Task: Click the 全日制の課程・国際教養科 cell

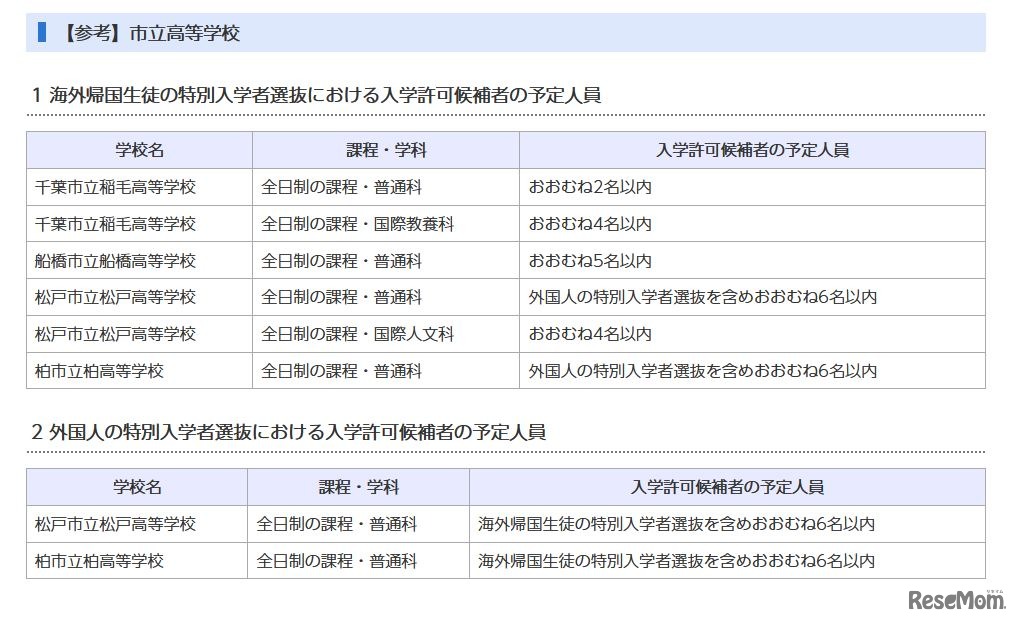Action: (x=357, y=224)
